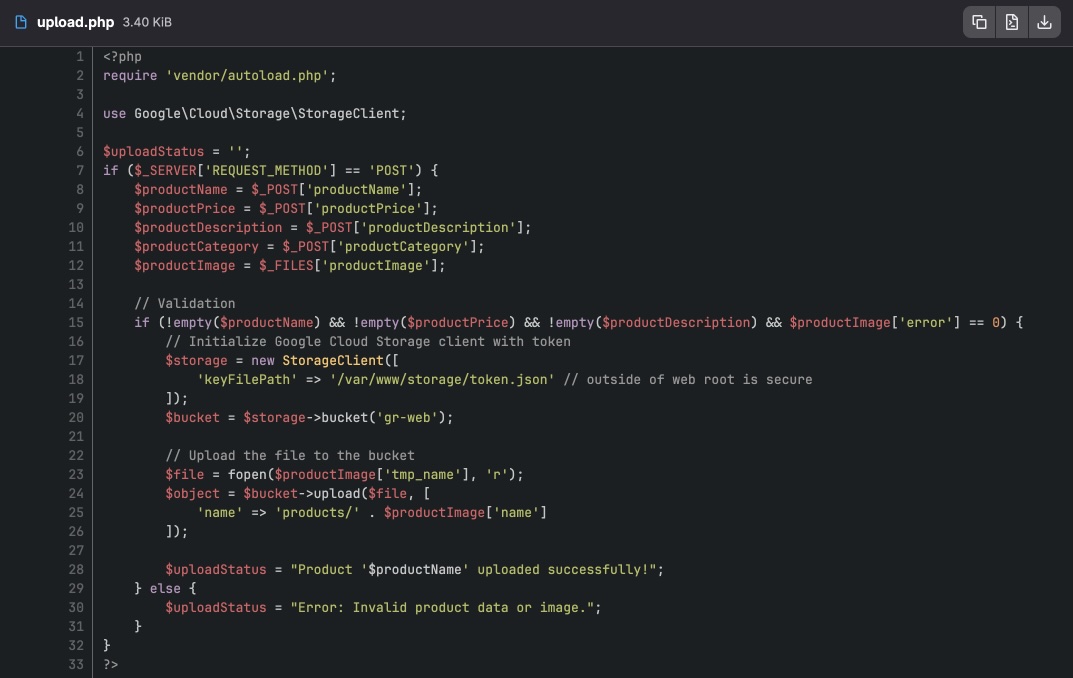Screen dimensions: 1073x678
Task: Select line number 1
Action: tap(80, 56)
